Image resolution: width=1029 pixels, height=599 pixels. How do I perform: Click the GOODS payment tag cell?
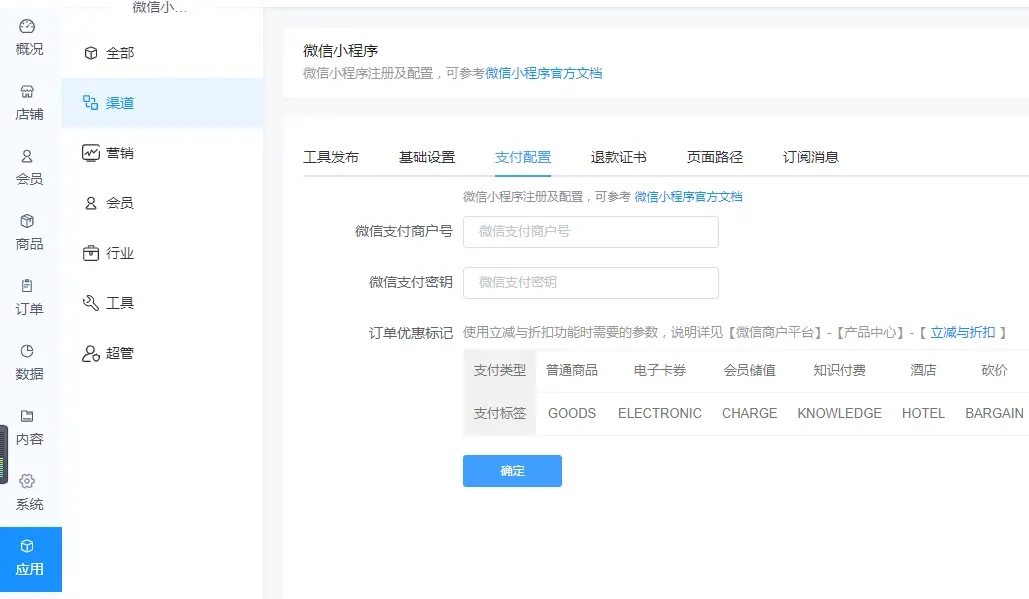572,413
